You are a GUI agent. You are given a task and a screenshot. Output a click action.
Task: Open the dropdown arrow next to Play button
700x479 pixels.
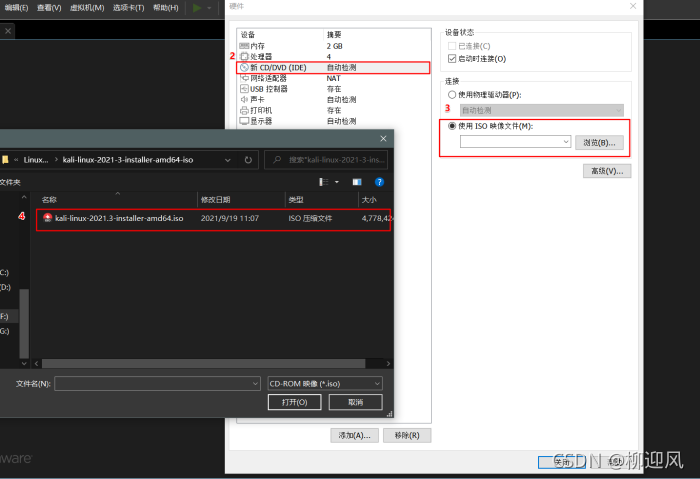coord(209,8)
